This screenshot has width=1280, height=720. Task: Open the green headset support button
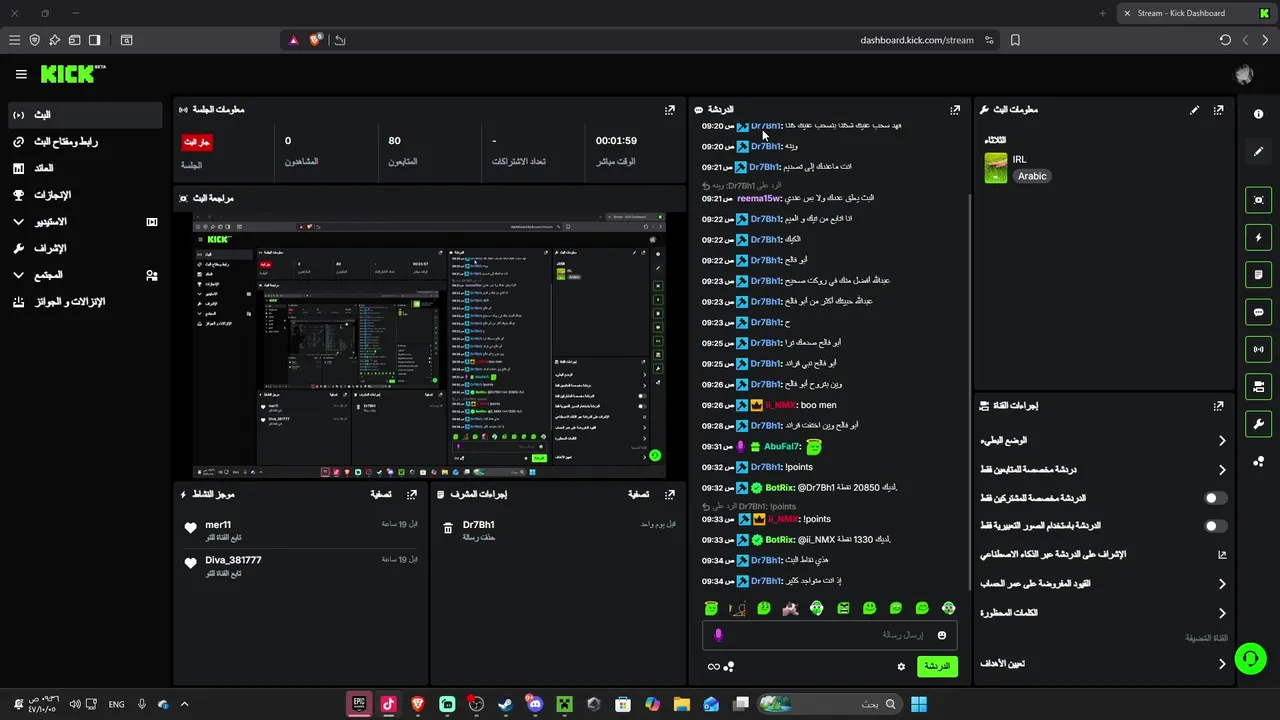(x=1250, y=657)
